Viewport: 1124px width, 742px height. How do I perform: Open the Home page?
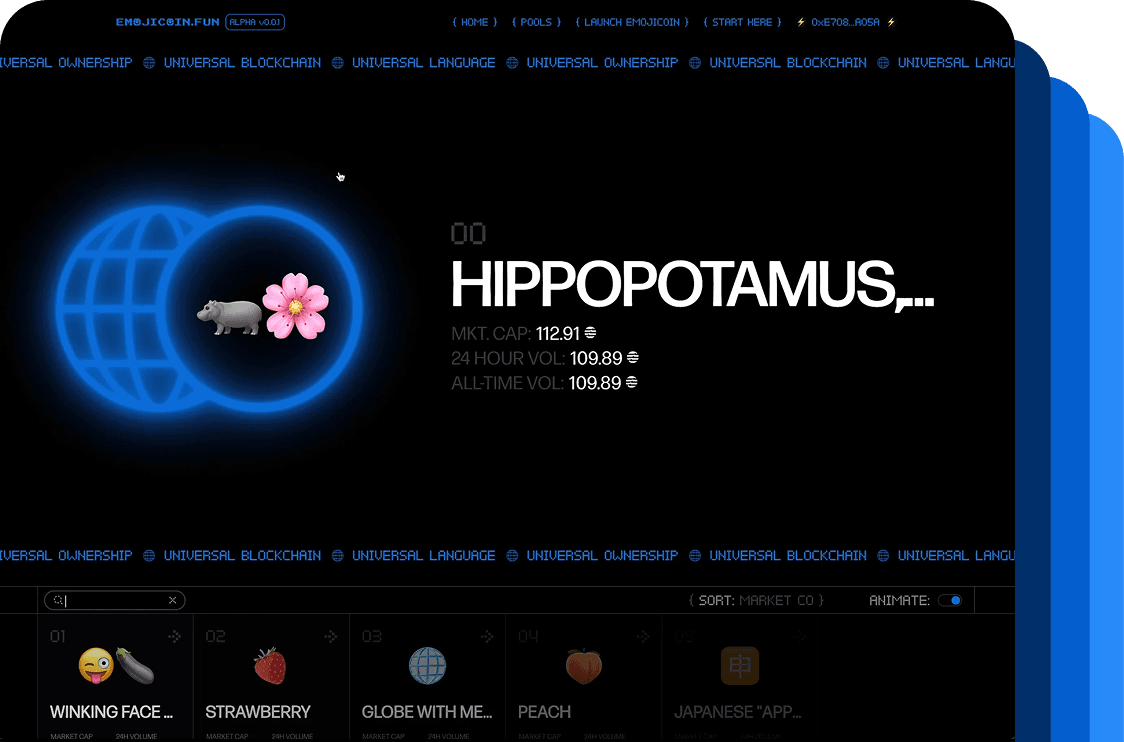click(474, 22)
